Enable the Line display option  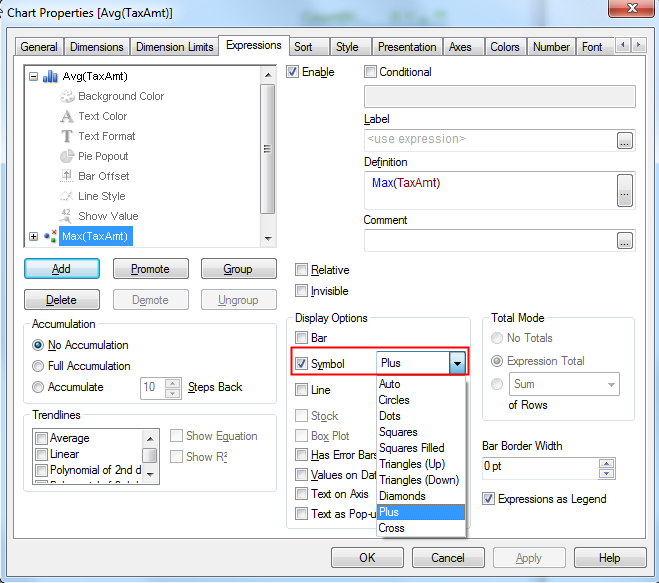301,390
